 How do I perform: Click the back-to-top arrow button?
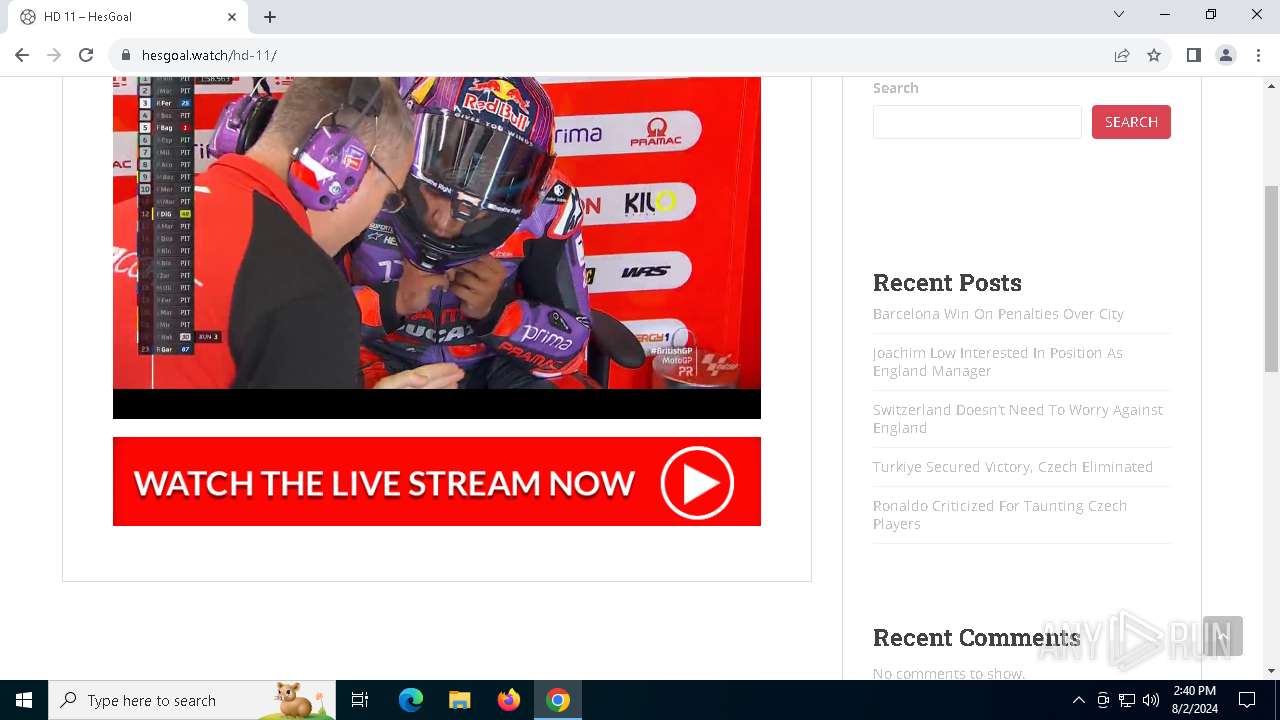(1223, 636)
